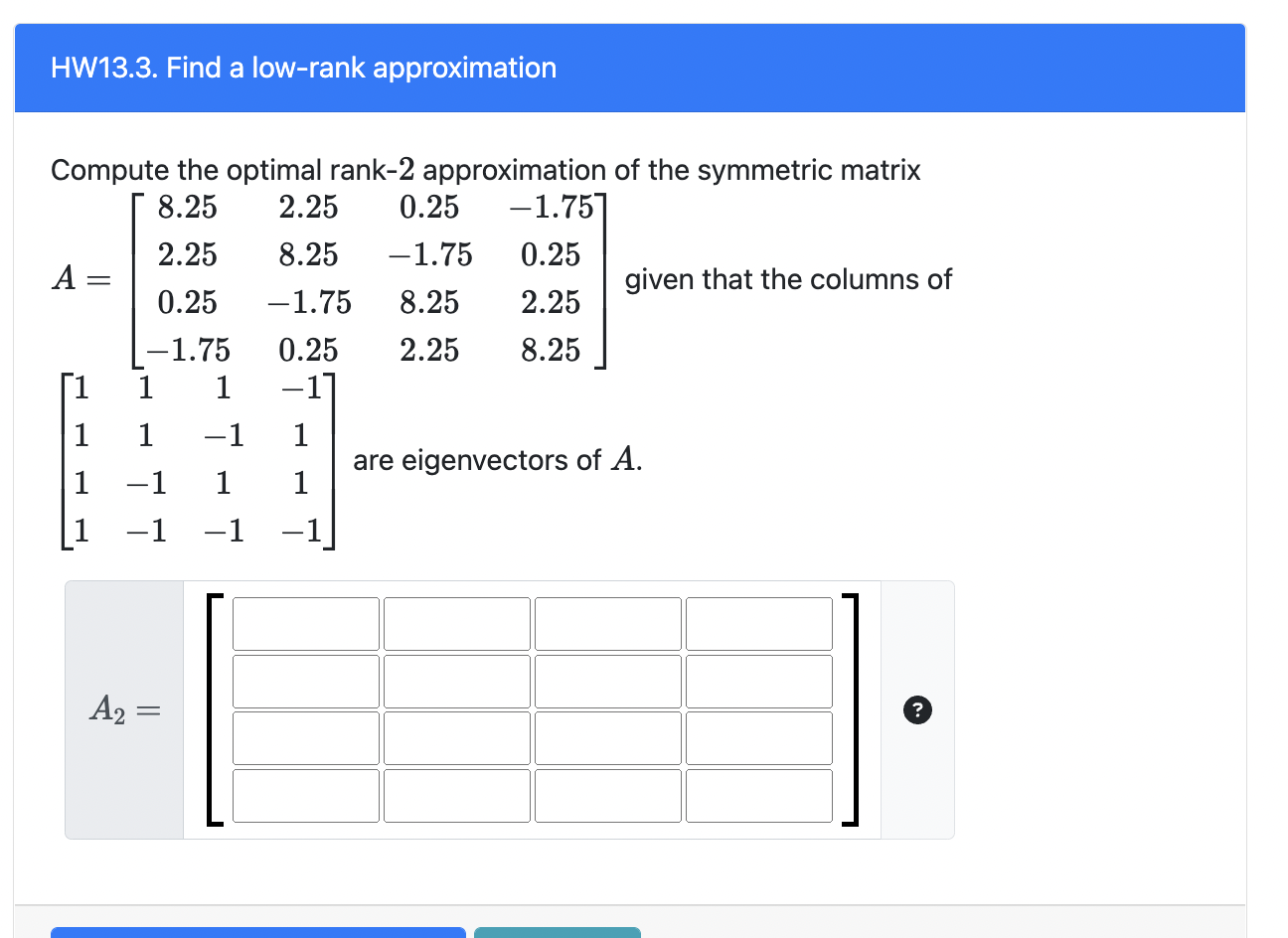Select row 2 column 1 answer field

coord(304,682)
